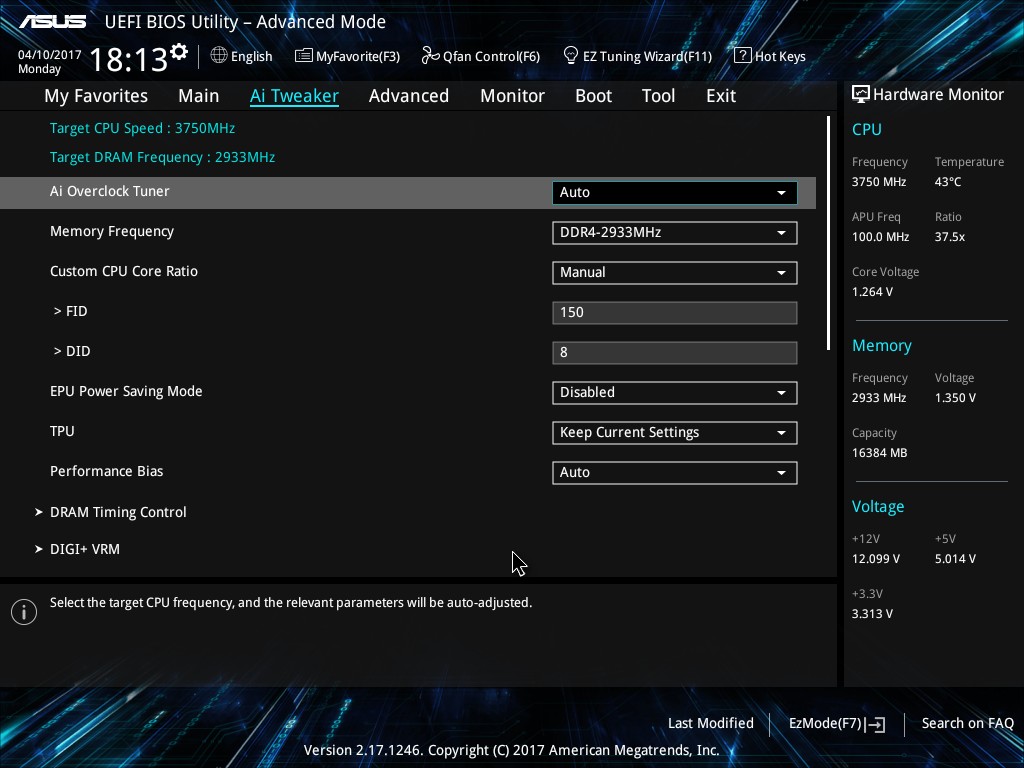1024x768 pixels.
Task: Click the info icon beside help text
Action: 24,612
